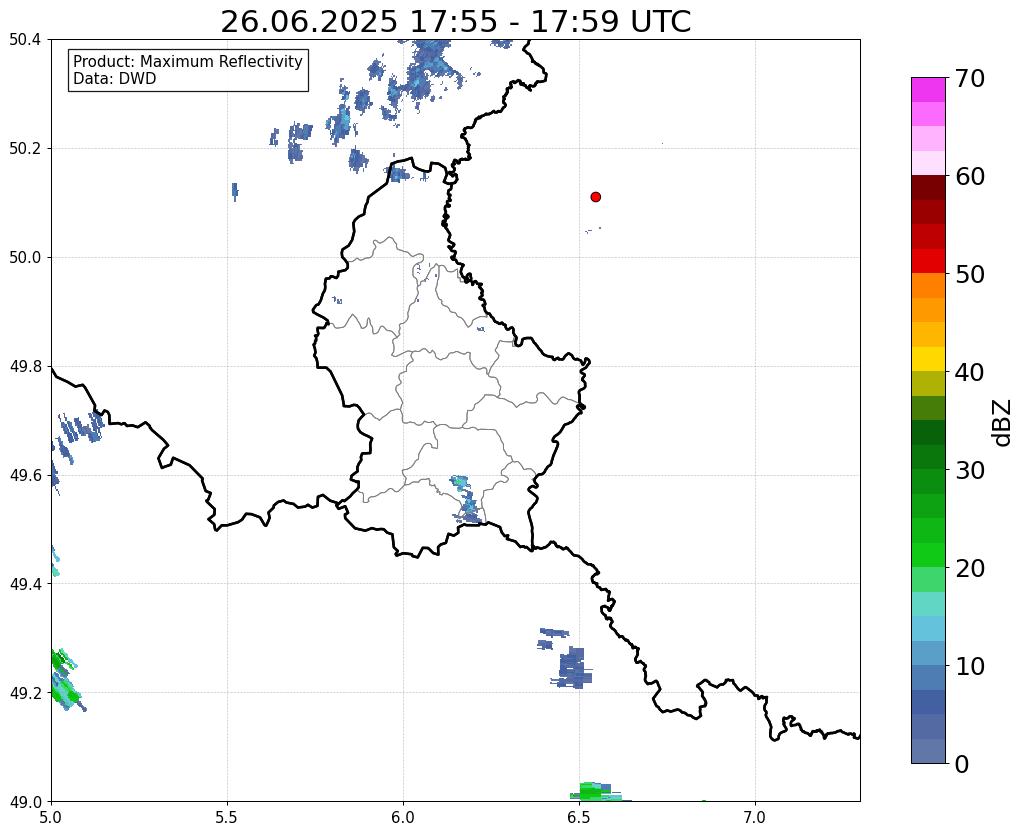Pick the turquoise swatch below 20 dBZ
1023x834 pixels.
tap(928, 604)
